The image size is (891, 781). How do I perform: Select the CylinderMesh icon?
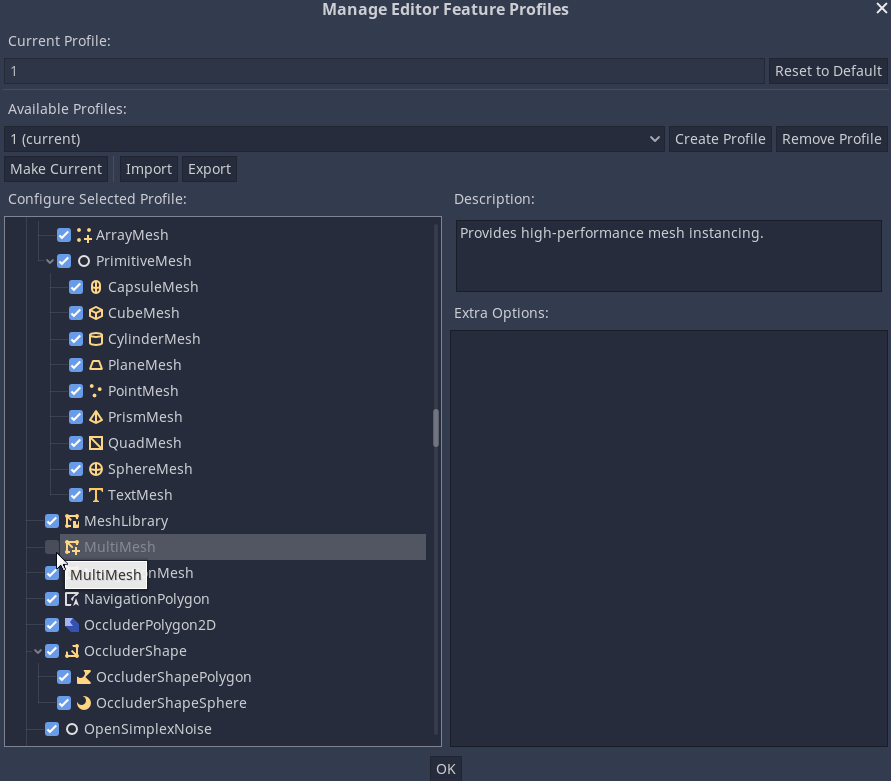click(95, 338)
